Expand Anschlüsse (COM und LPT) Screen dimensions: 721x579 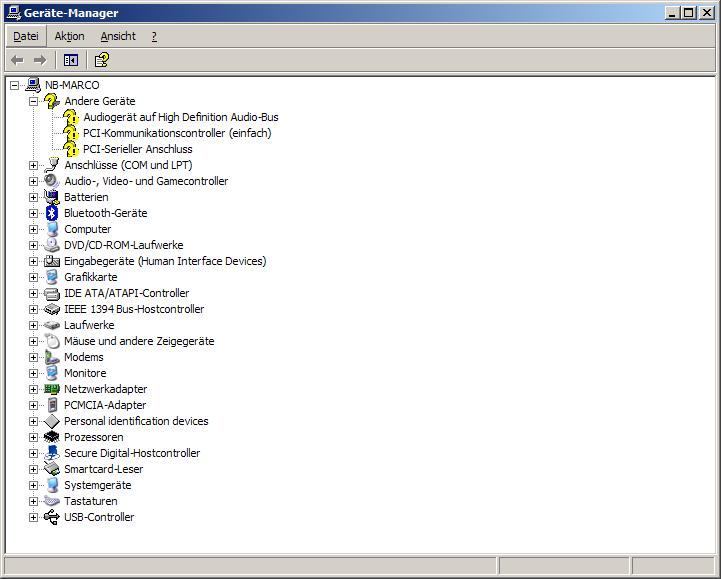click(x=33, y=166)
